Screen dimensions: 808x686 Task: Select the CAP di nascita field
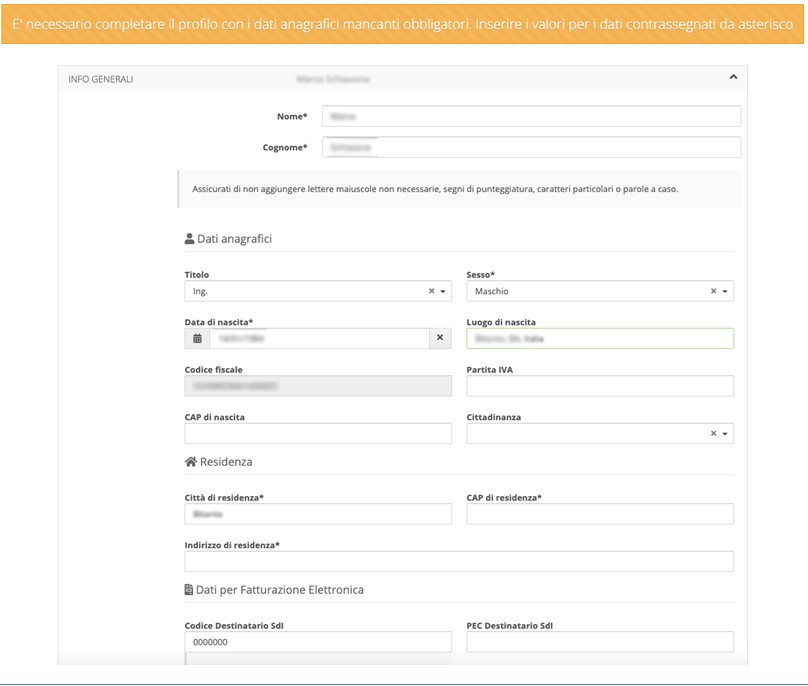317,434
